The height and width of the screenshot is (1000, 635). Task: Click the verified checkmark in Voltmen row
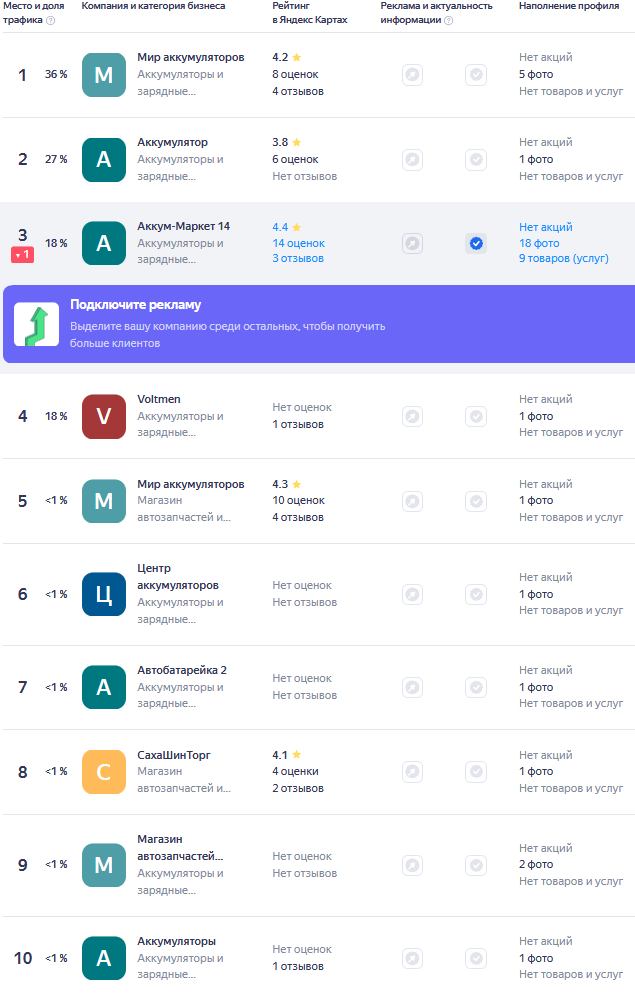tap(476, 416)
